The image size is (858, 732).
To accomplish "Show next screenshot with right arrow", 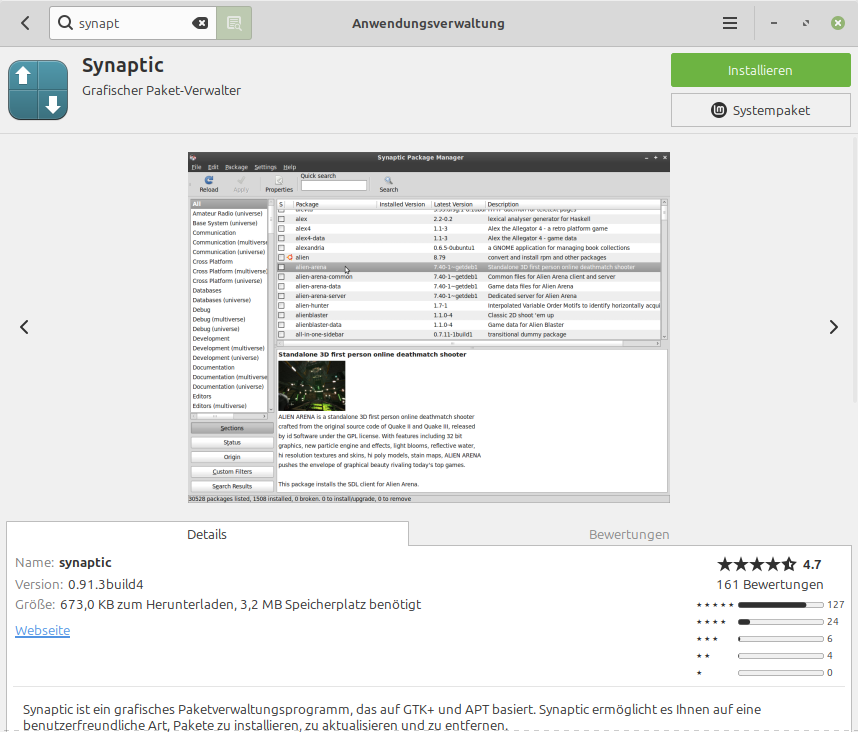I will (x=833, y=327).
